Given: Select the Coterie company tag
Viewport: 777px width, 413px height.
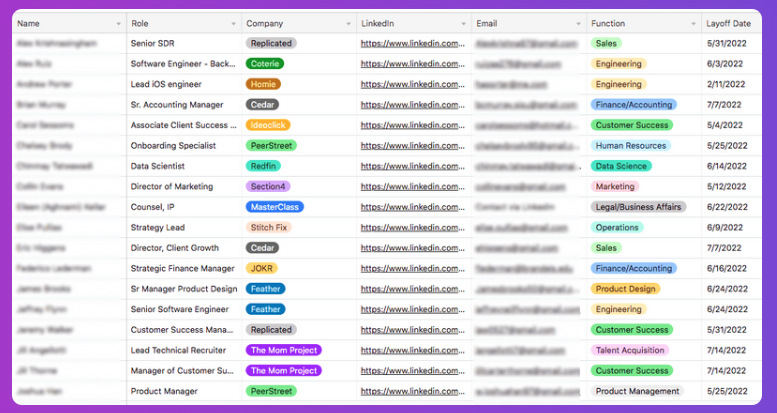Looking at the screenshot, I should 265,63.
